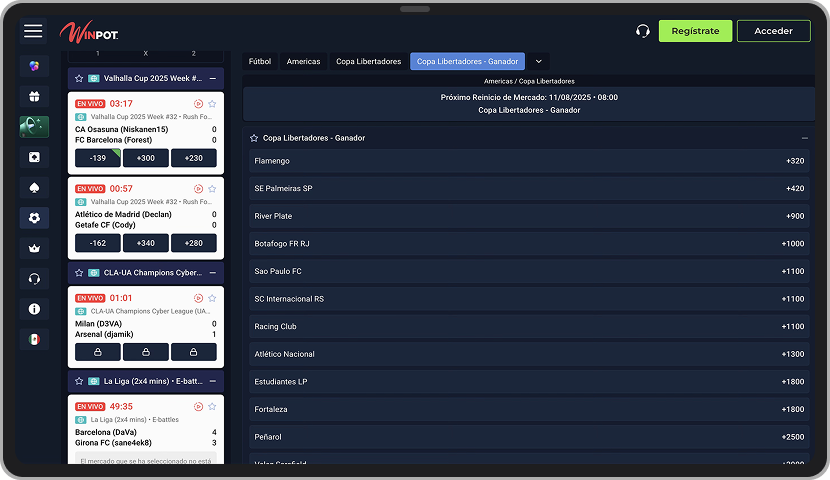Open the dice casino sidebar icon

coord(34,157)
